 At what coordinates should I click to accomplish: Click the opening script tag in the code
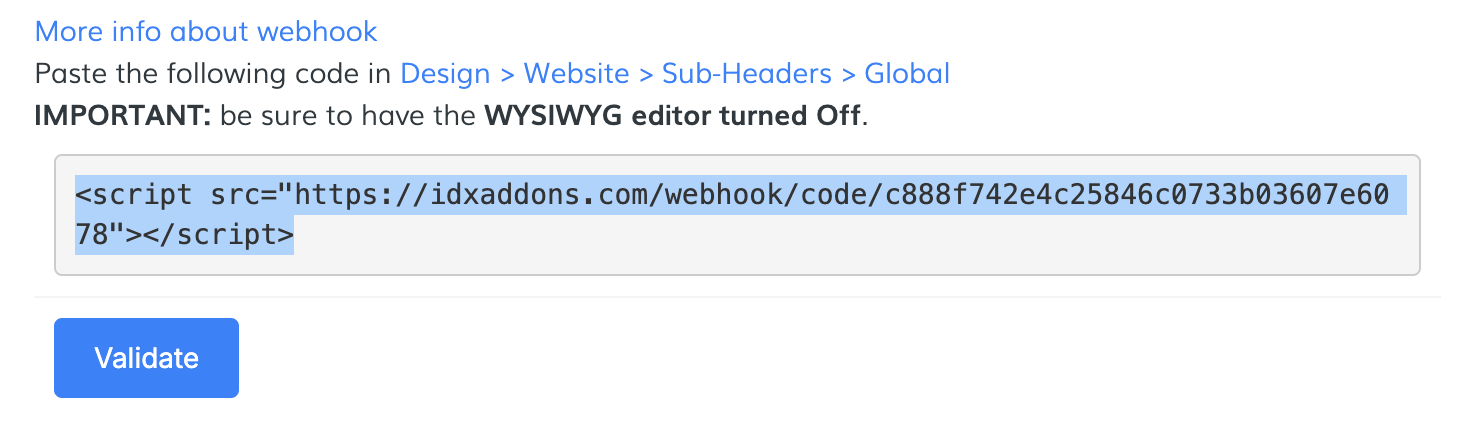tap(135, 194)
